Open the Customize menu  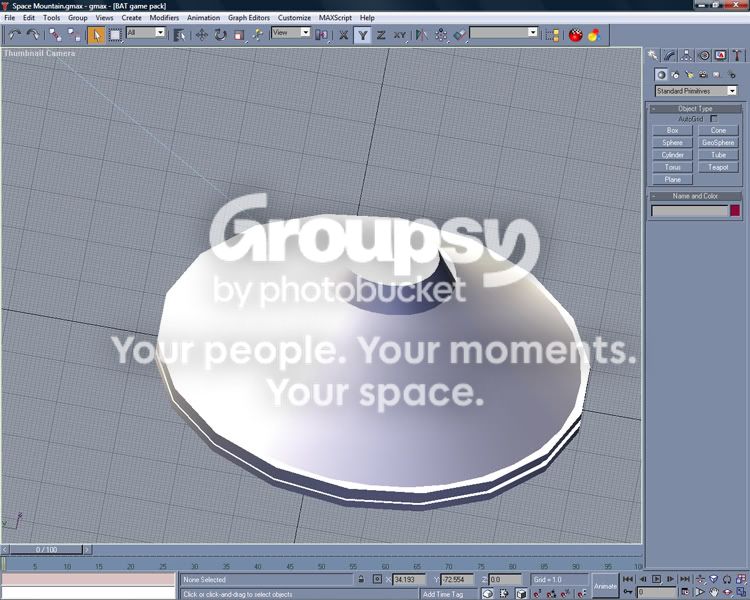tap(294, 18)
